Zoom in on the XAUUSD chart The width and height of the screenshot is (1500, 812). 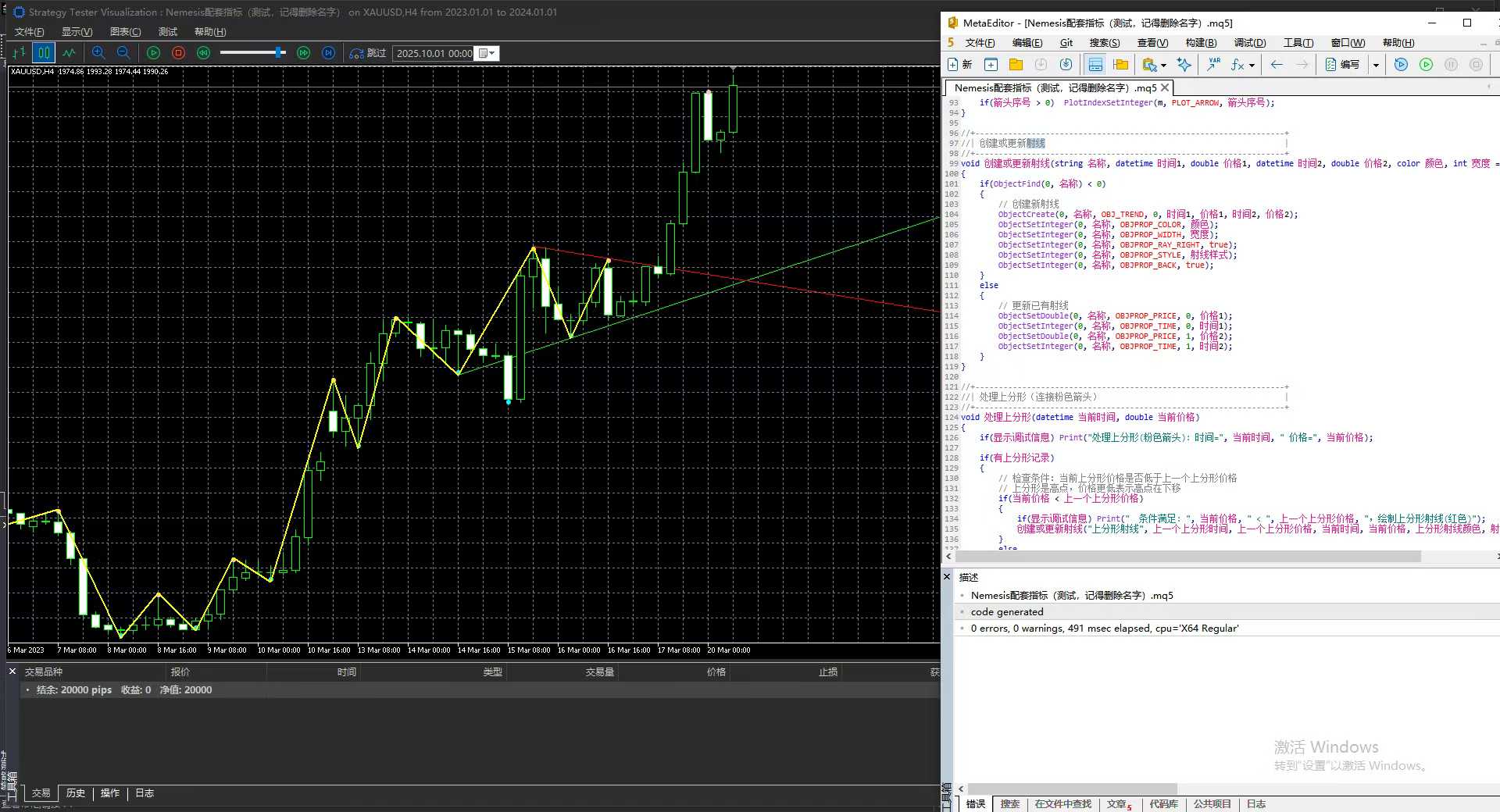(98, 53)
